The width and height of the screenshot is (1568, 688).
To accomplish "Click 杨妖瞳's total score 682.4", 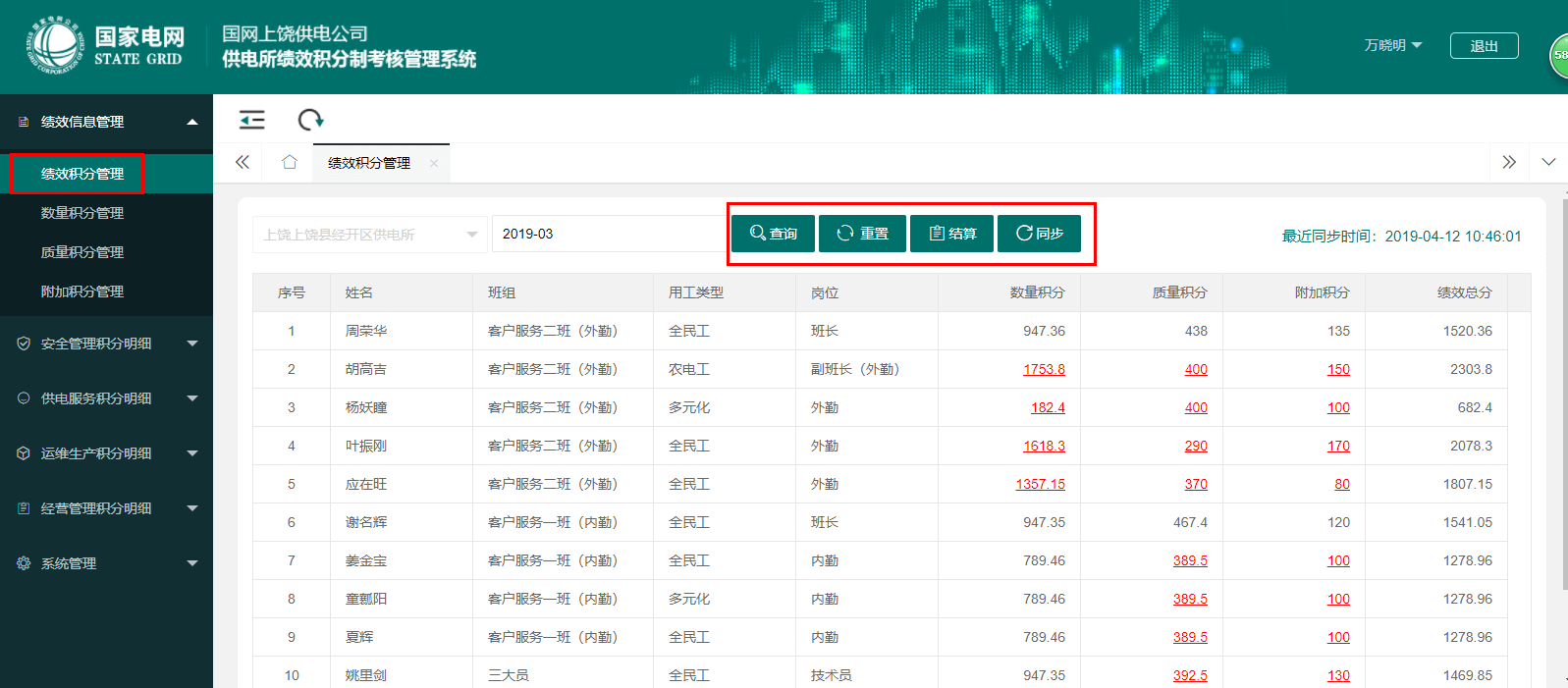I will point(1475,407).
